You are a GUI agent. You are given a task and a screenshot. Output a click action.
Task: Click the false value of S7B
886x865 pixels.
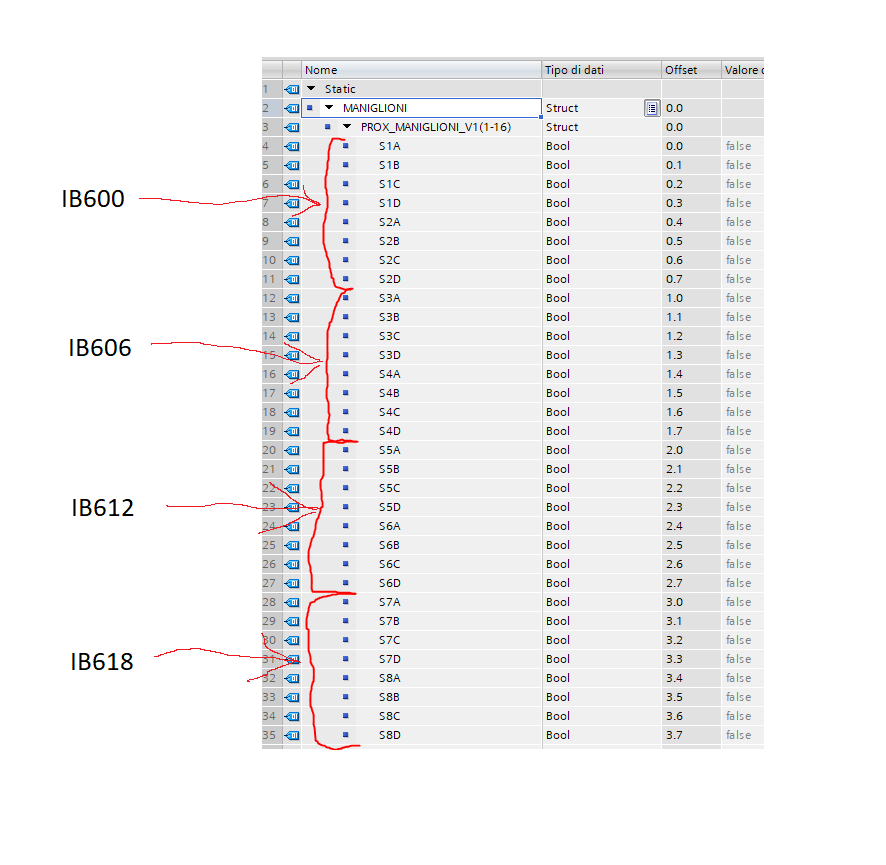tap(739, 621)
